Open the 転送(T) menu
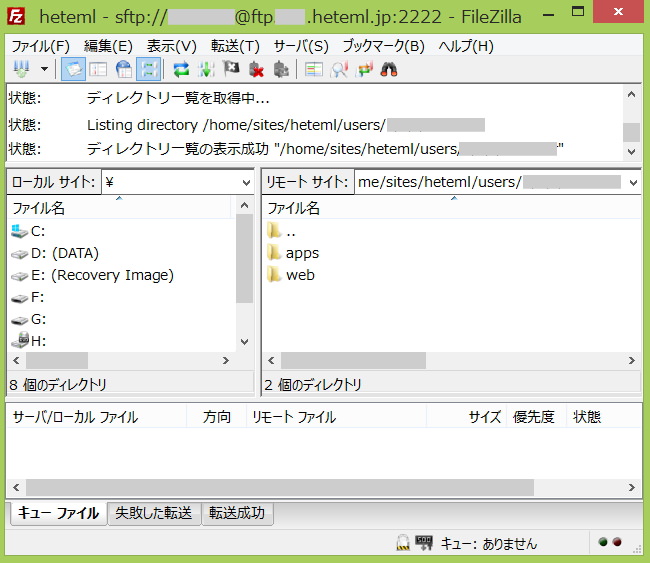 point(235,46)
